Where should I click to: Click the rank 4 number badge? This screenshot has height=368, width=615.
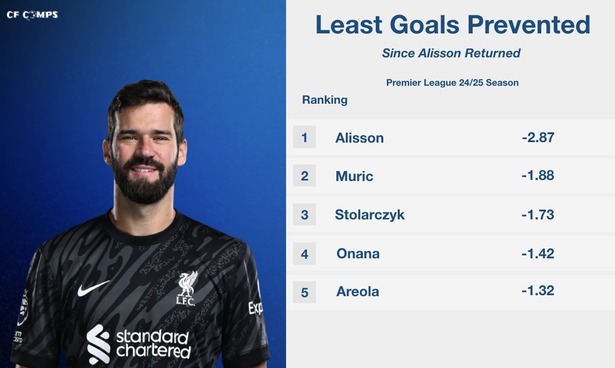coord(304,253)
